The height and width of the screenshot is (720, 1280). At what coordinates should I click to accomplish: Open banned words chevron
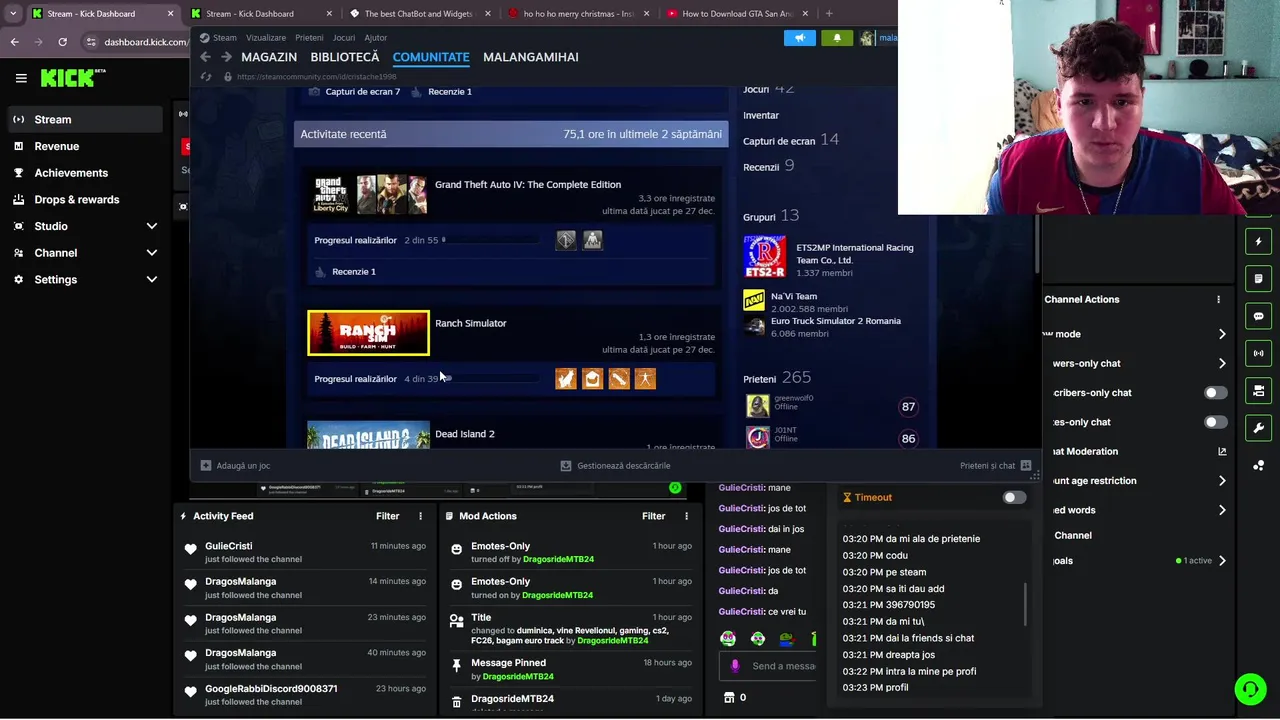point(1222,510)
